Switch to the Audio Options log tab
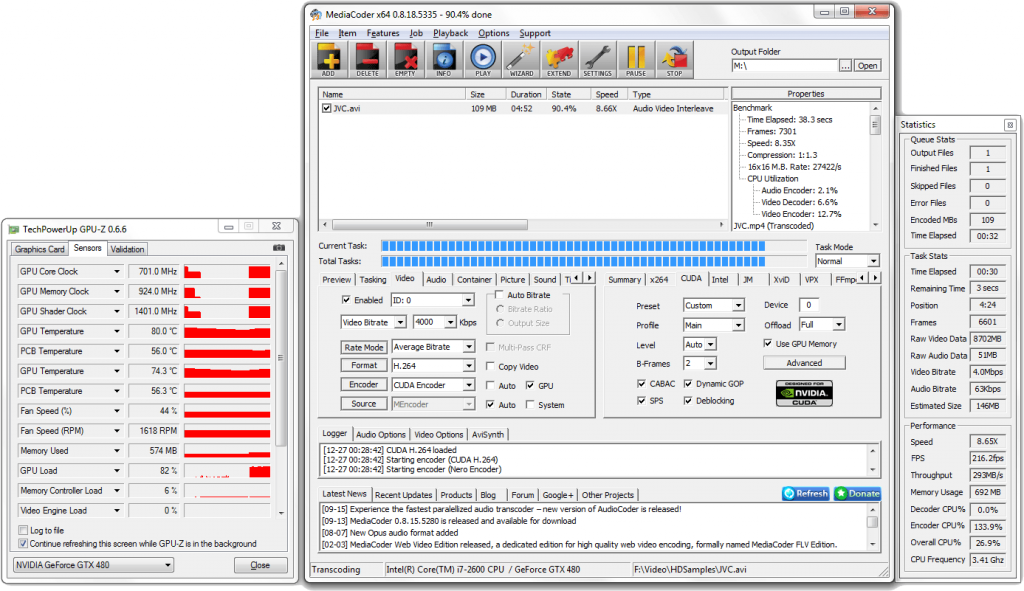Screen dimensions: 1024x591 [381, 434]
